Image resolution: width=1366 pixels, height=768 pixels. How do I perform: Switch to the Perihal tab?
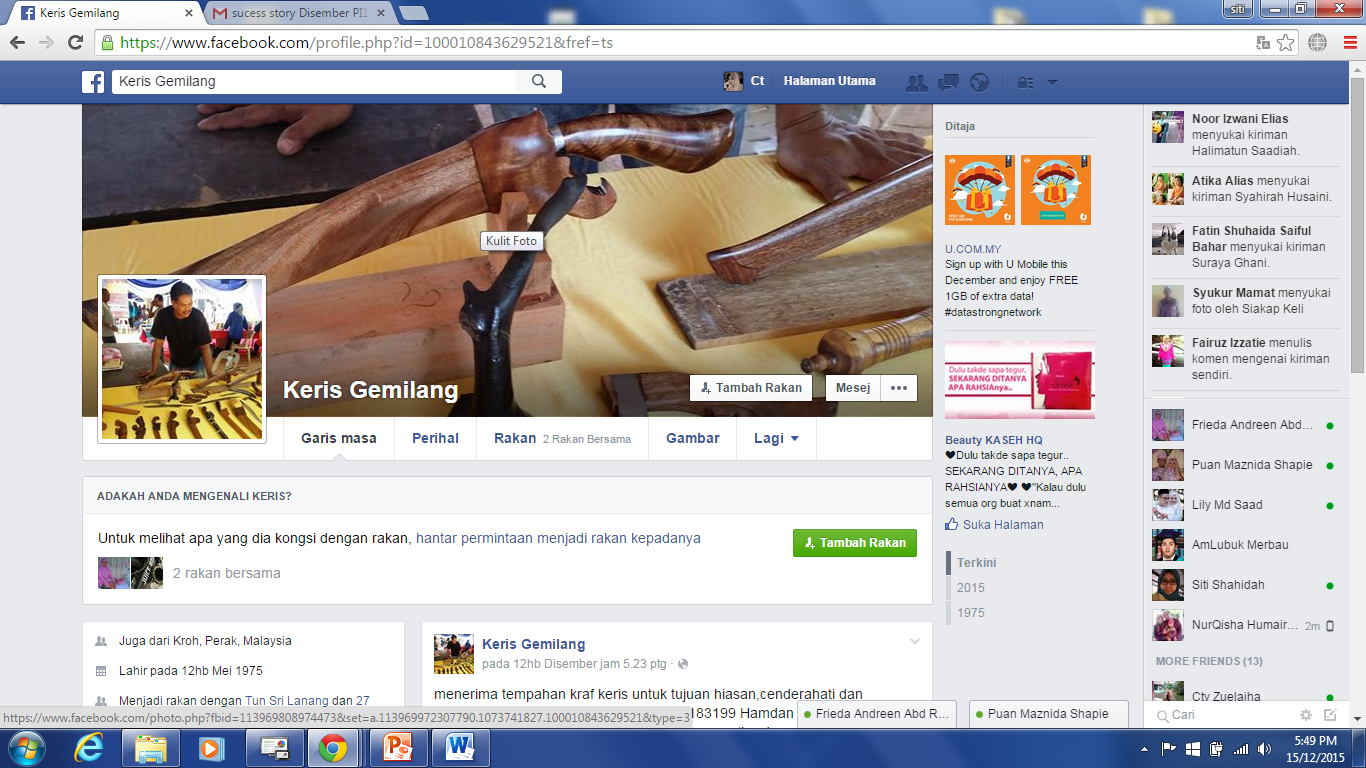435,438
